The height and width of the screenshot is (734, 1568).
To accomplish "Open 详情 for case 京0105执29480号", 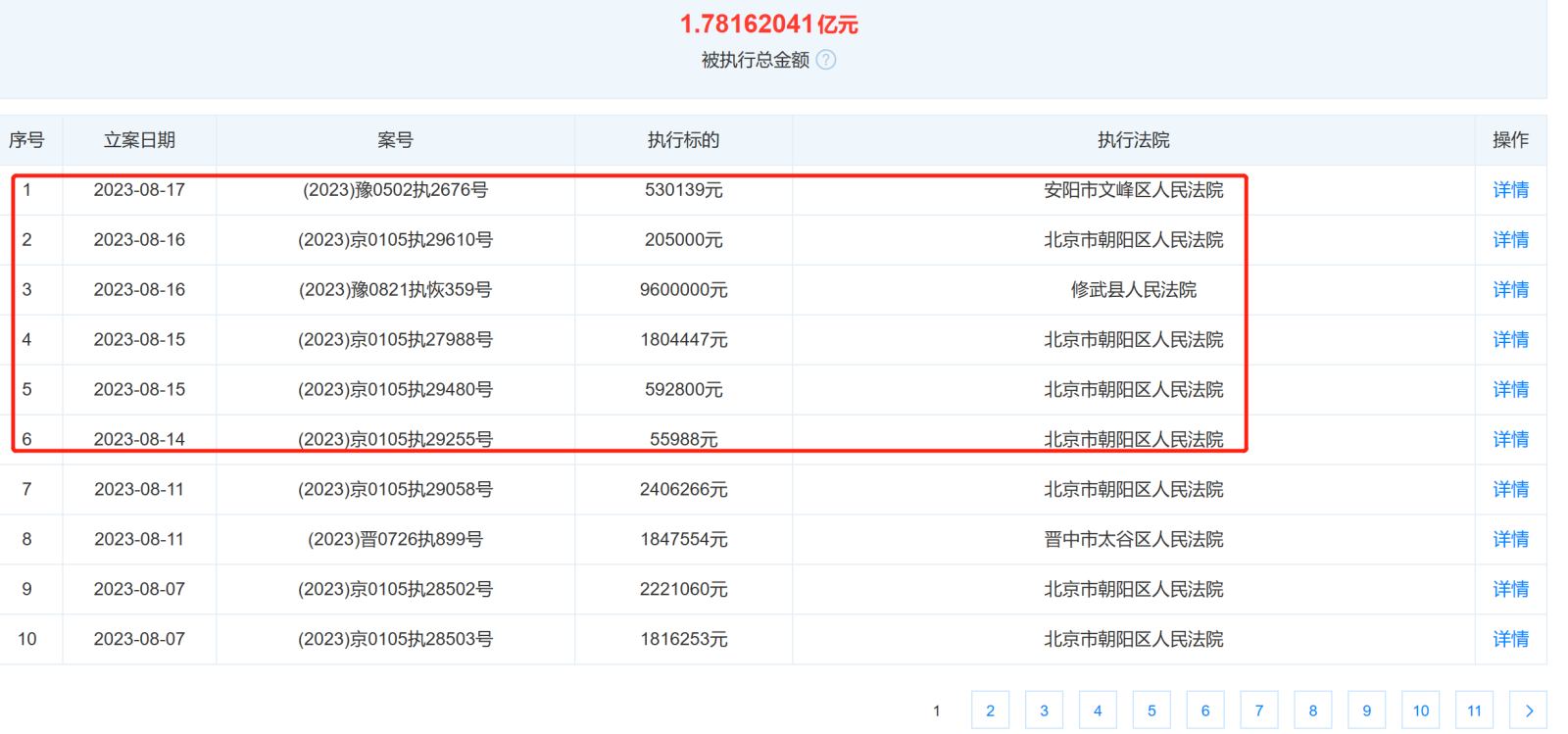I will click(1510, 390).
